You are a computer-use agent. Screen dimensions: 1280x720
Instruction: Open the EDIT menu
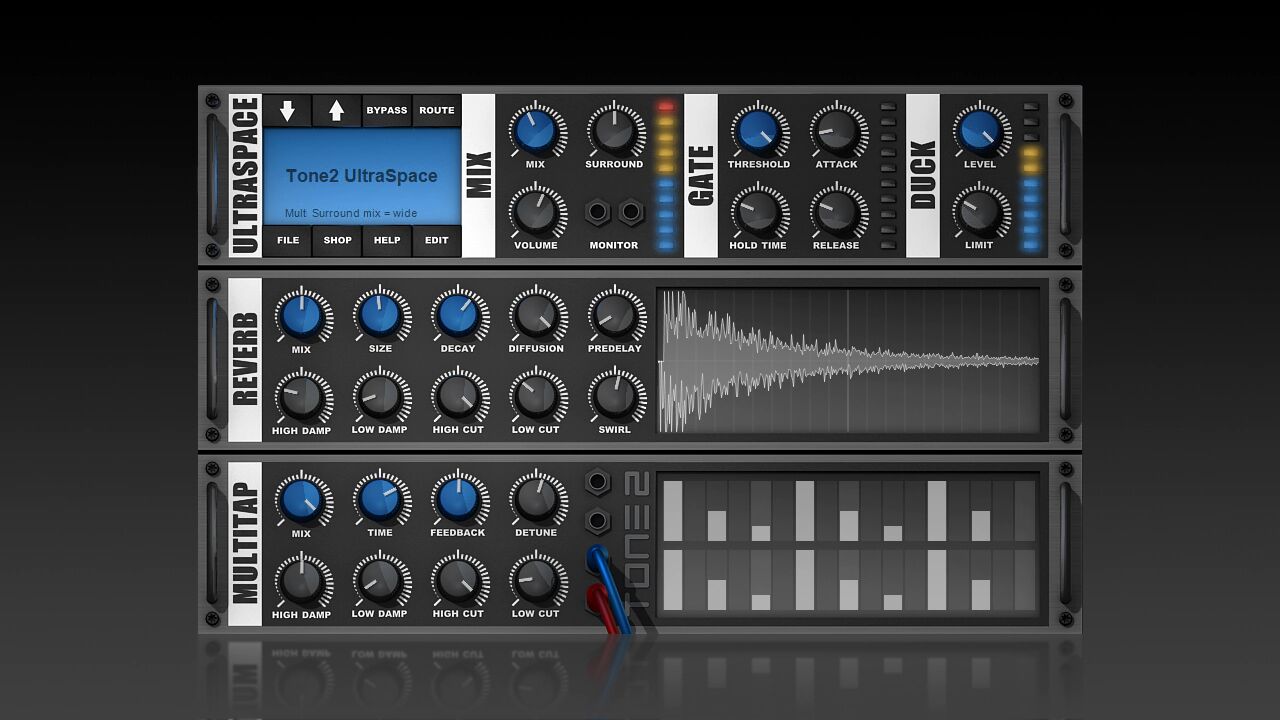[x=436, y=240]
